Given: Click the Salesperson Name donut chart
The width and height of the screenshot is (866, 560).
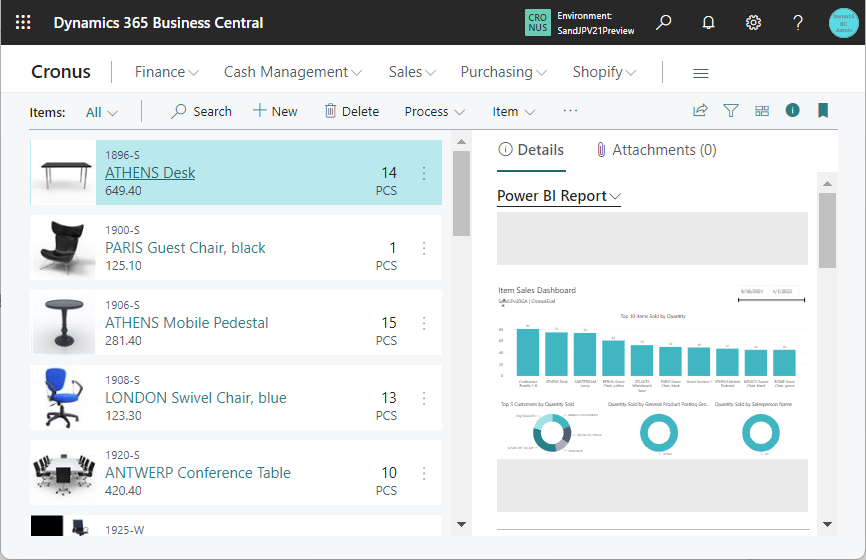Looking at the screenshot, I should click(761, 432).
